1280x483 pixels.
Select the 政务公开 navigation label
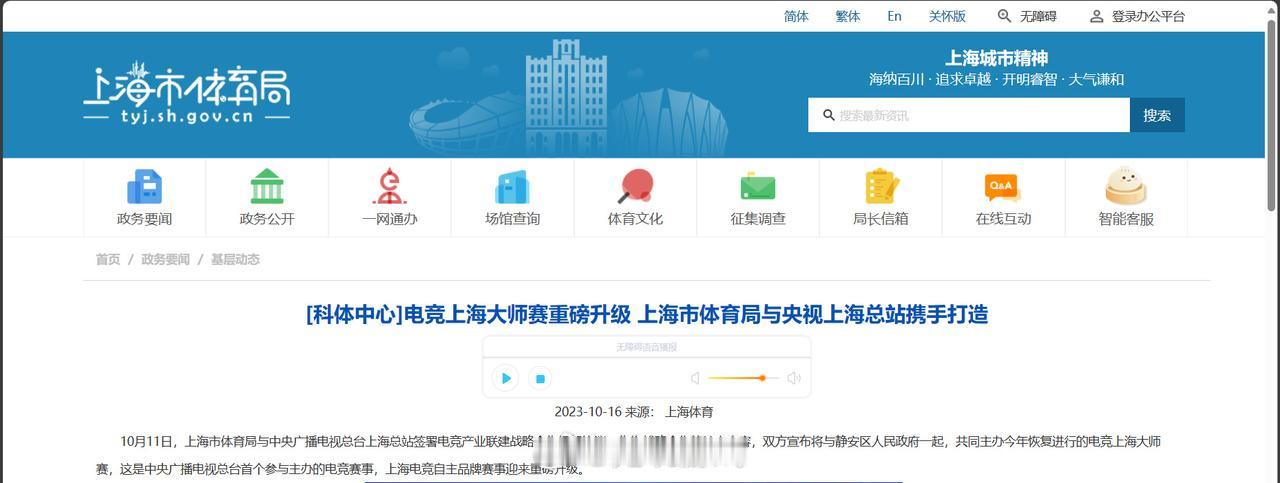point(267,218)
